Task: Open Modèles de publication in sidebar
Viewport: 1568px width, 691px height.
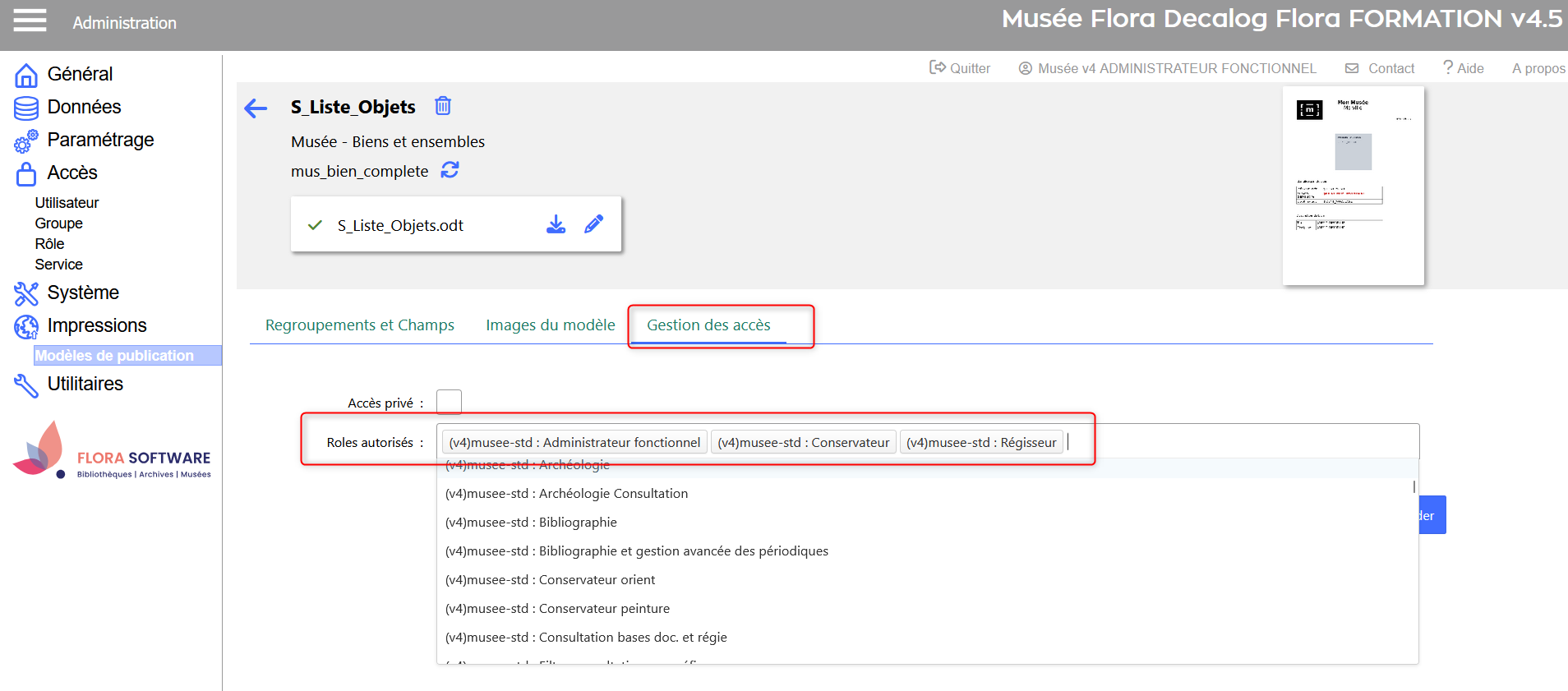Action: pyautogui.click(x=114, y=356)
